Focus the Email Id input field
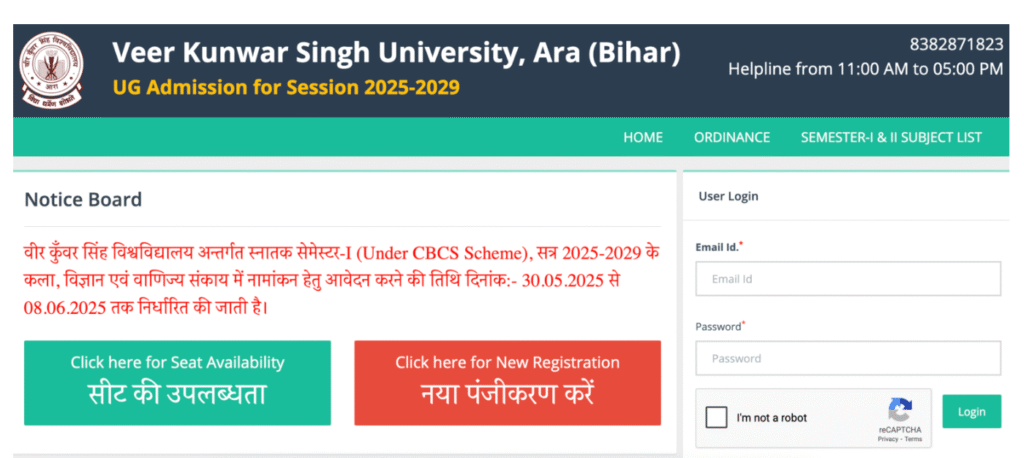This screenshot has height=458, width=1024. [x=848, y=279]
